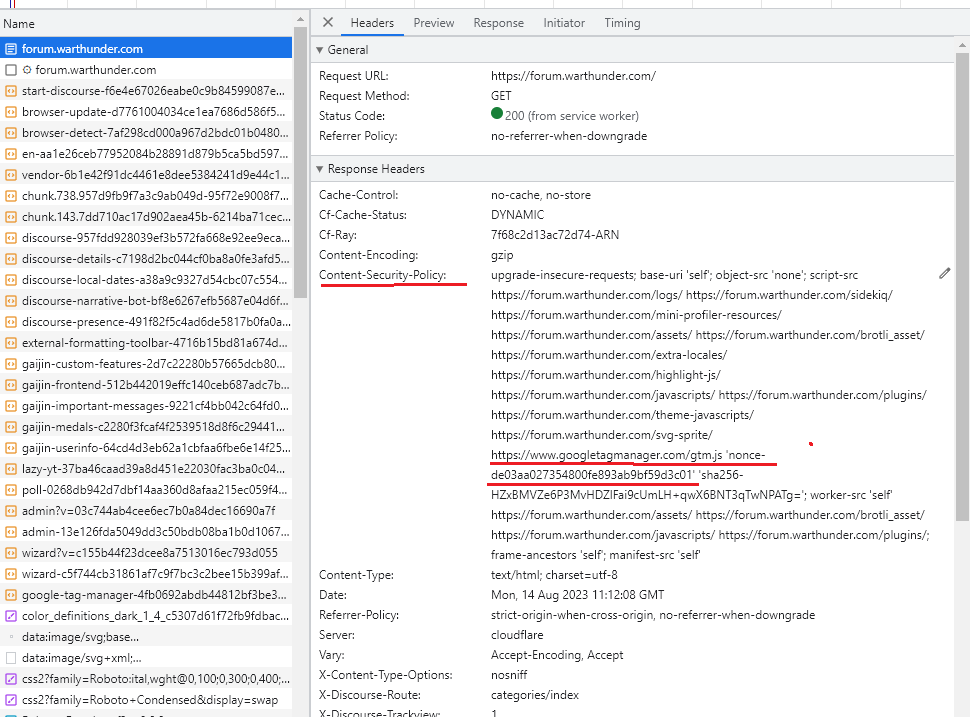Click the X-Discourse-Route value categories/index
This screenshot has height=717, width=970.
tap(535, 695)
